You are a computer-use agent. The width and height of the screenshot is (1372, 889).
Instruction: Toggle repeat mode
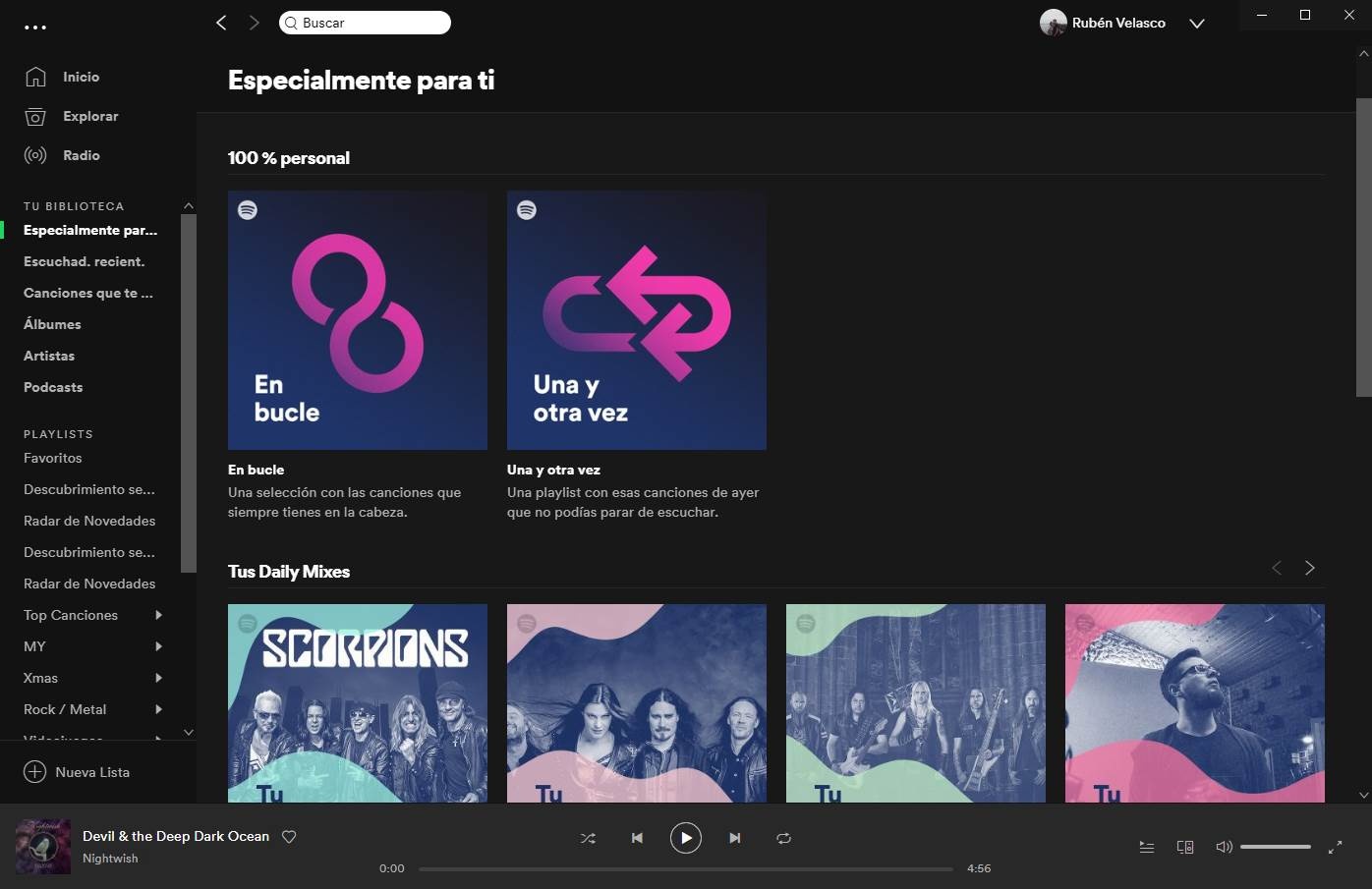pos(783,838)
